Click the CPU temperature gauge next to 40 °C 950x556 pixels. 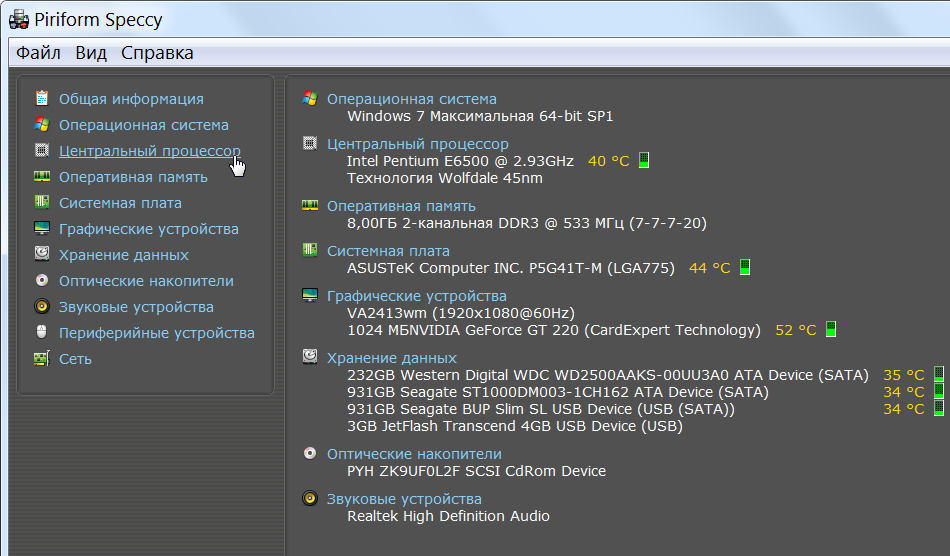click(x=644, y=161)
